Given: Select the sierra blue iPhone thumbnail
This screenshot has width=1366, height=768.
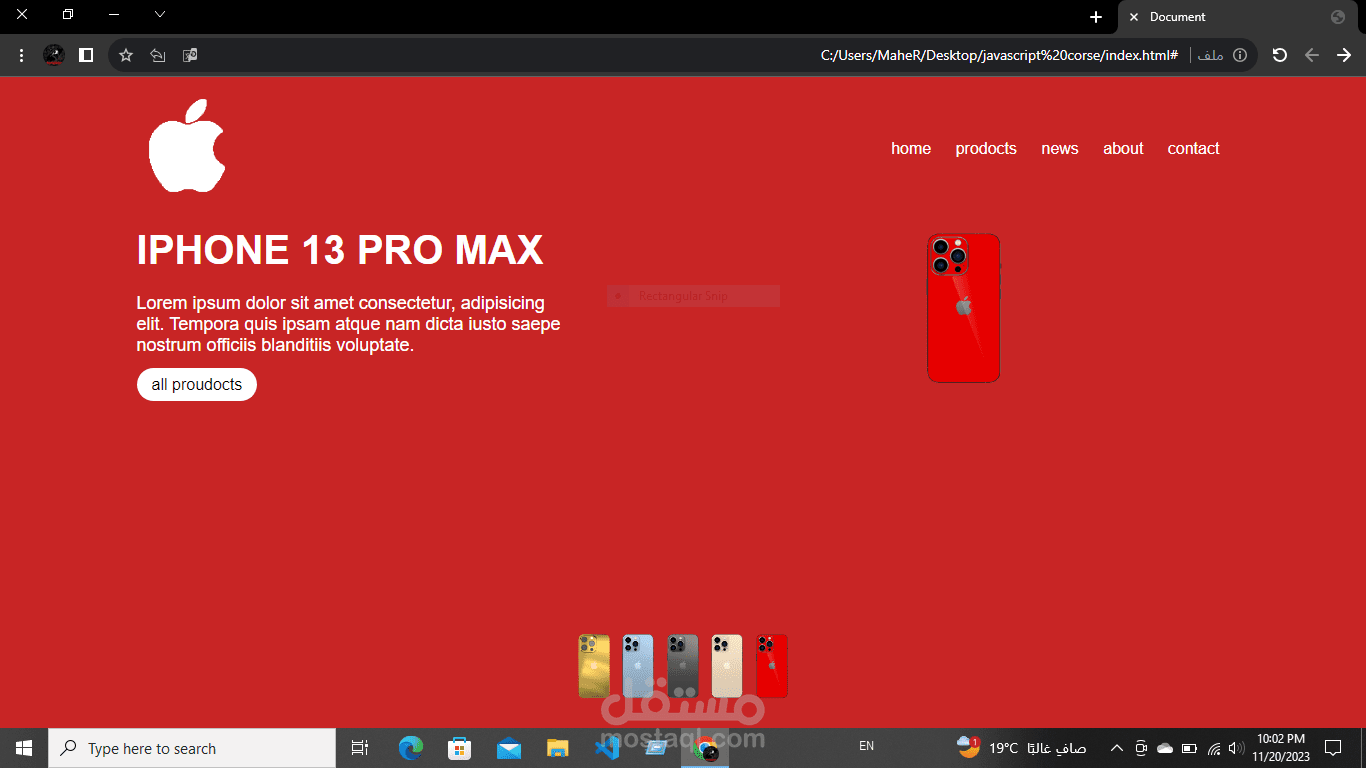Looking at the screenshot, I should tap(638, 666).
